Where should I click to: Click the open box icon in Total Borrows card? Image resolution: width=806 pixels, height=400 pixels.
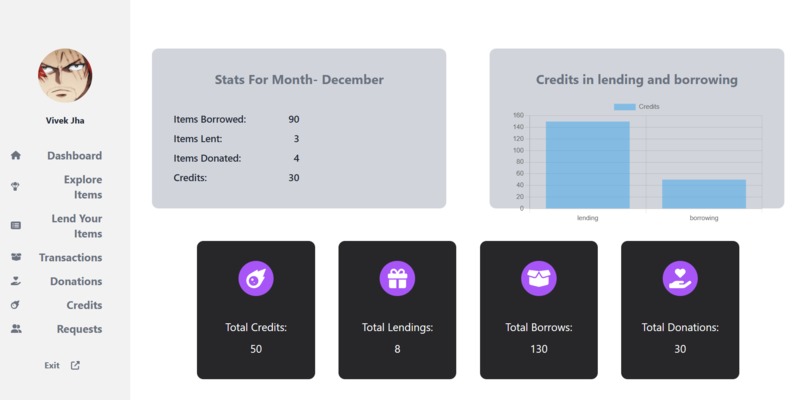539,279
